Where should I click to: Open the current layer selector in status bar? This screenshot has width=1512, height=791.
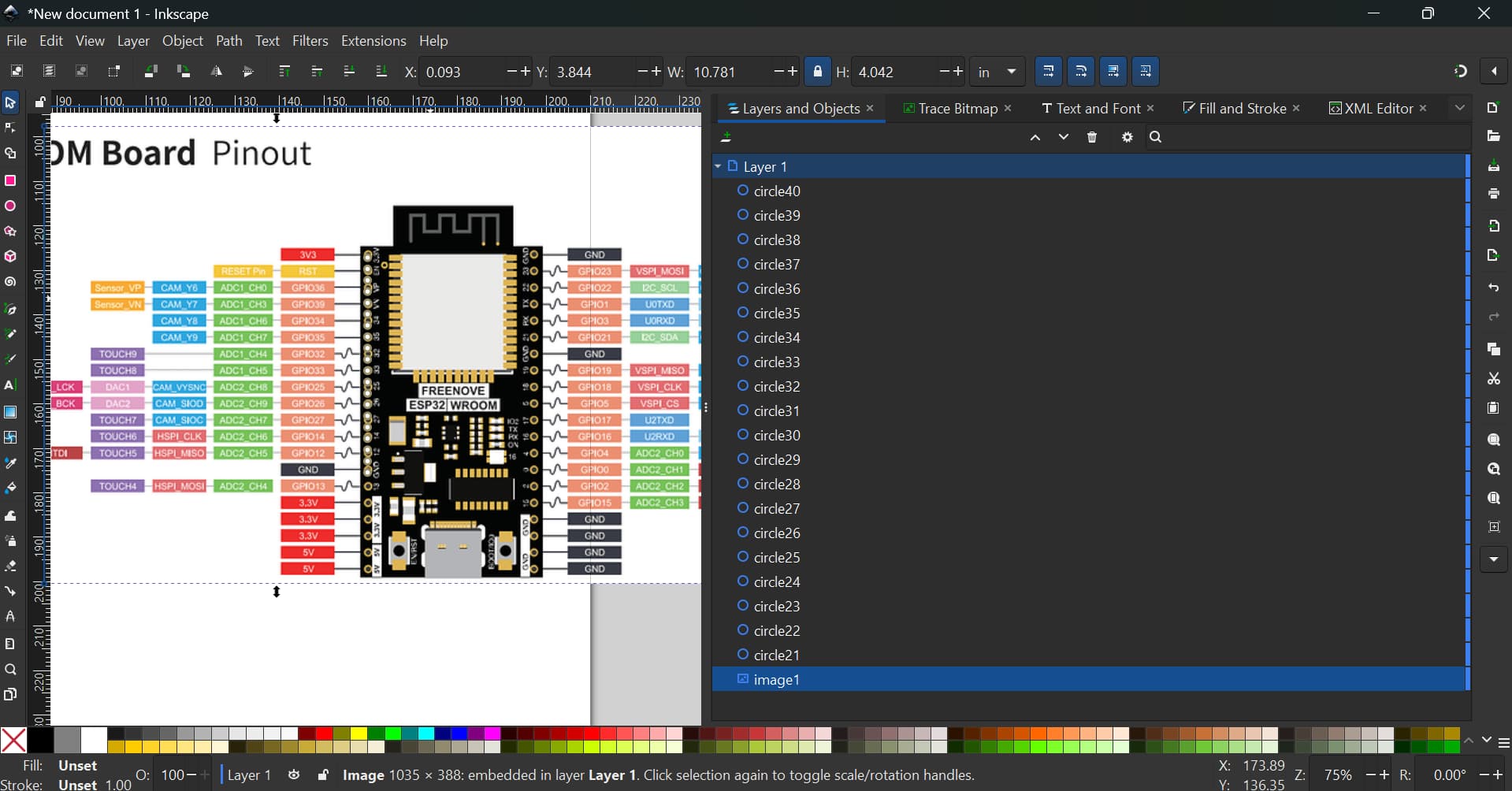249,775
